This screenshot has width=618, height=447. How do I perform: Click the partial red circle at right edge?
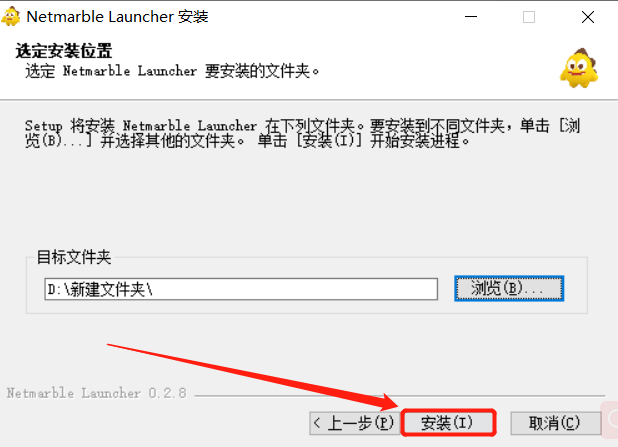[x=612, y=418]
